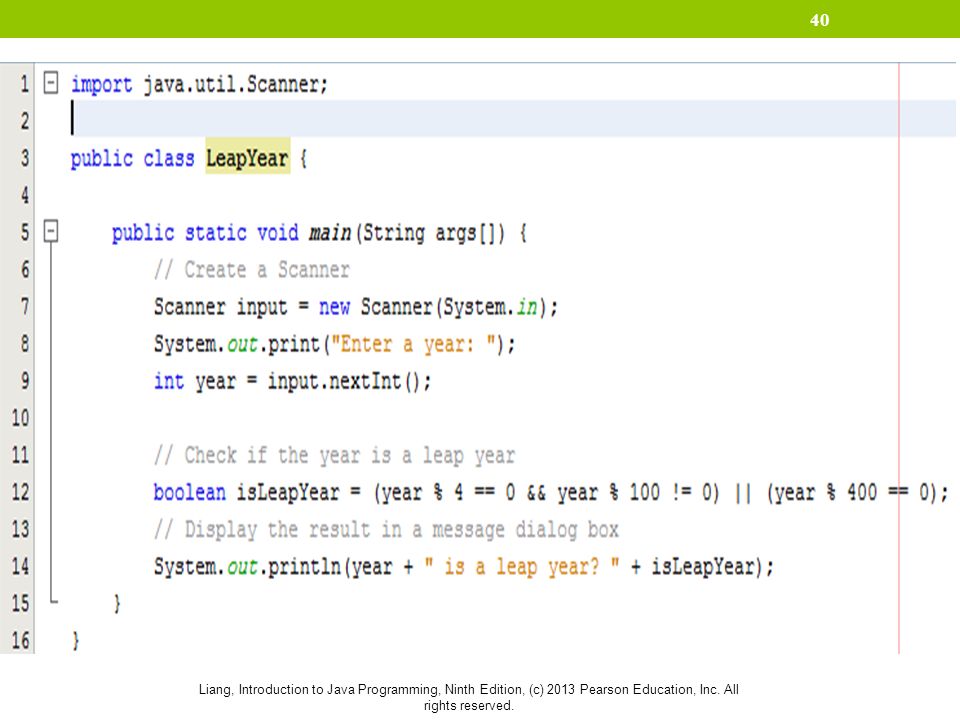
Task: Click the 'boolean' keyword on line 12
Action: (x=189, y=492)
